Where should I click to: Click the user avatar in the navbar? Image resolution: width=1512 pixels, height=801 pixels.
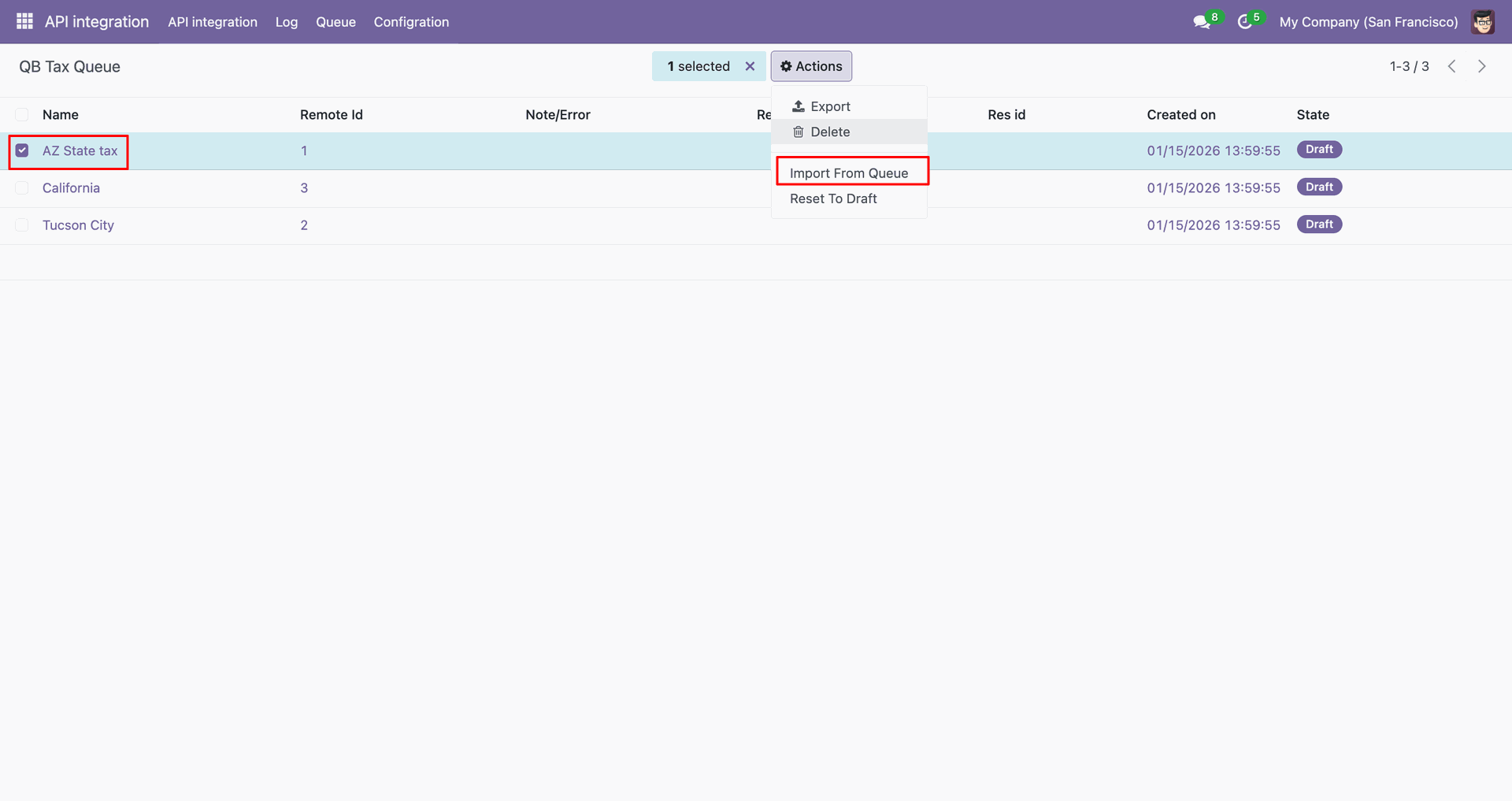1483,22
